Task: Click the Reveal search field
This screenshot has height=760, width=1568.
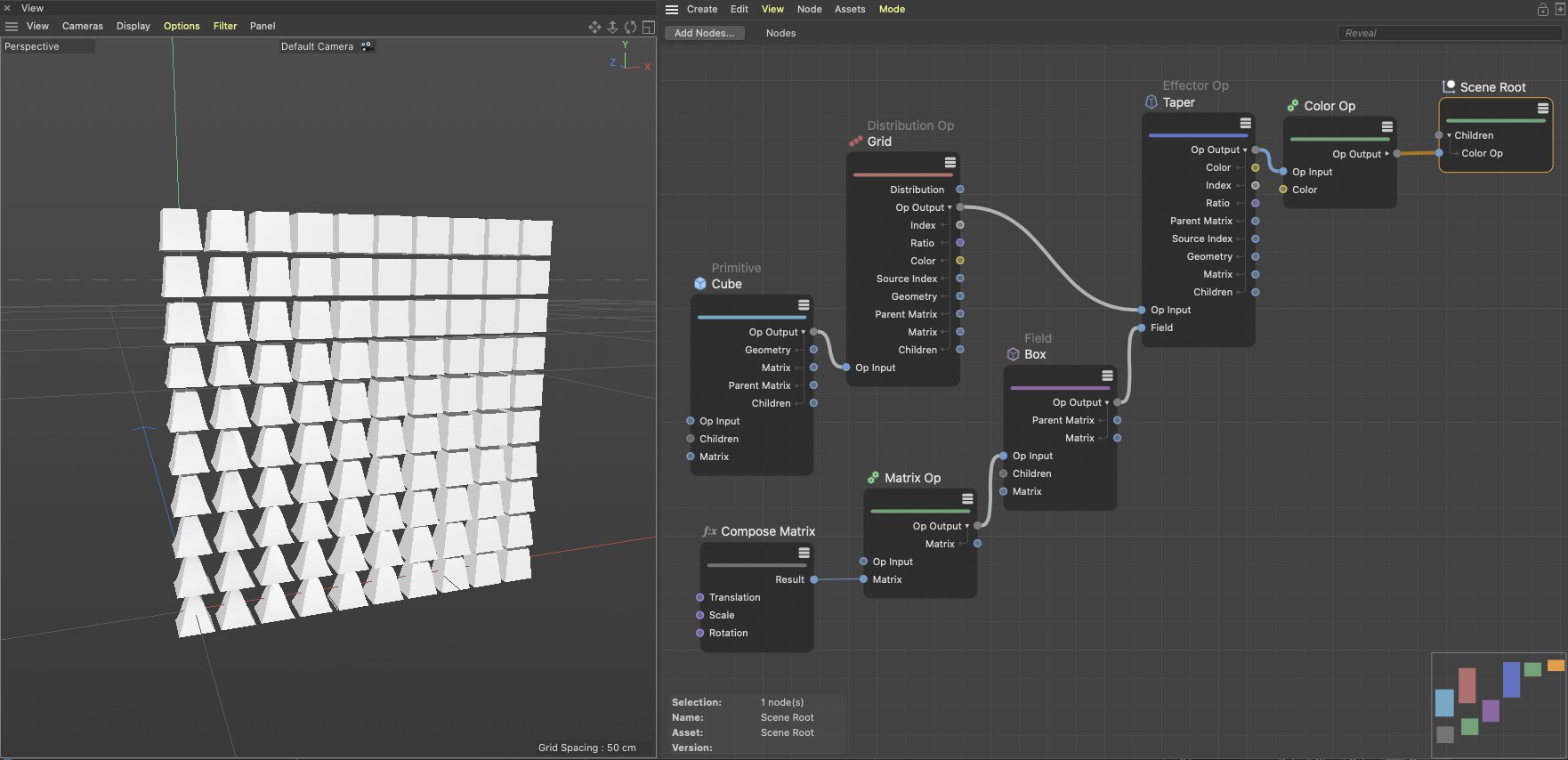Action: [1449, 33]
